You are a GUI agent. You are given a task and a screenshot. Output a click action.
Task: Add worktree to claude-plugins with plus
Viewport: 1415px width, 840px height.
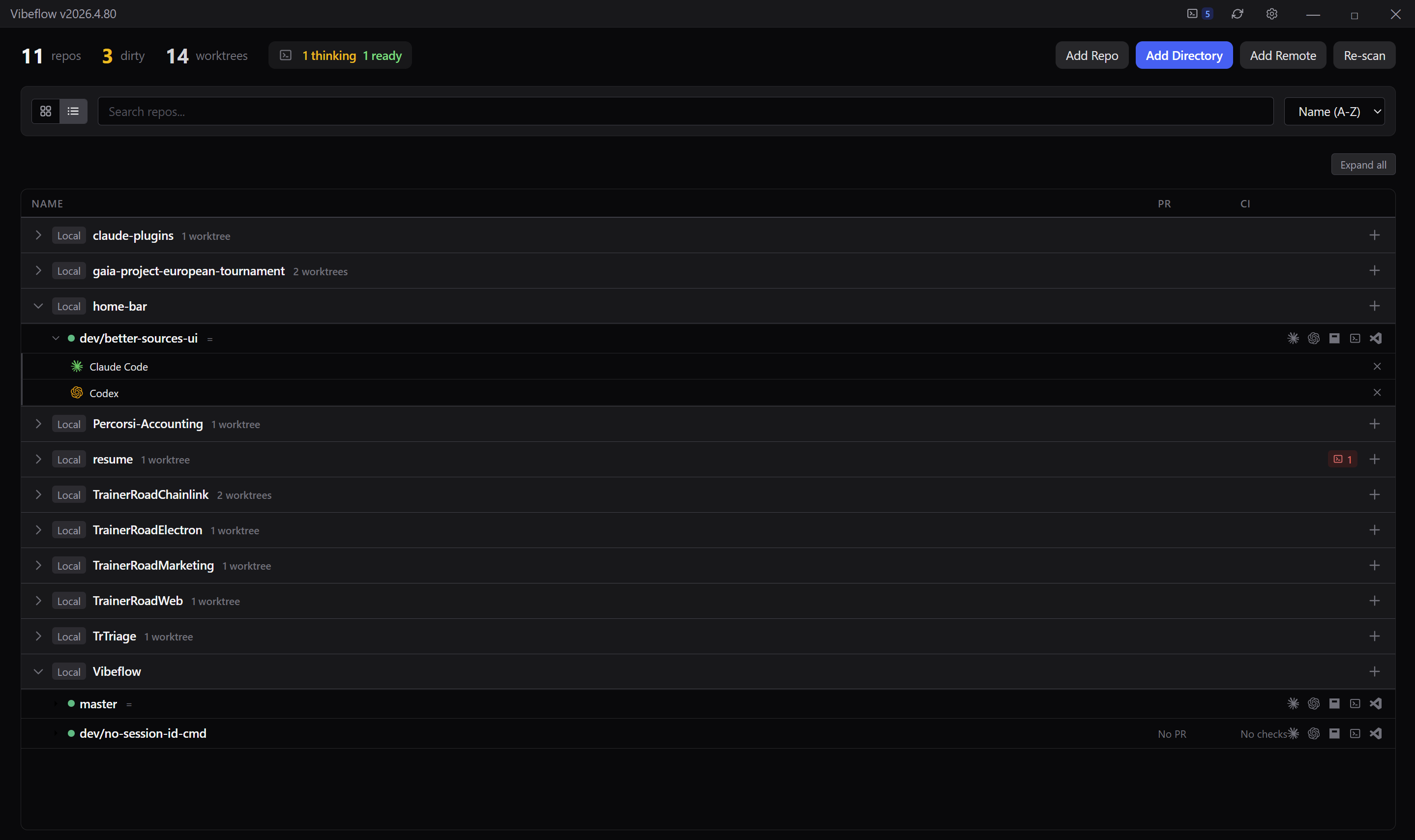[1374, 235]
